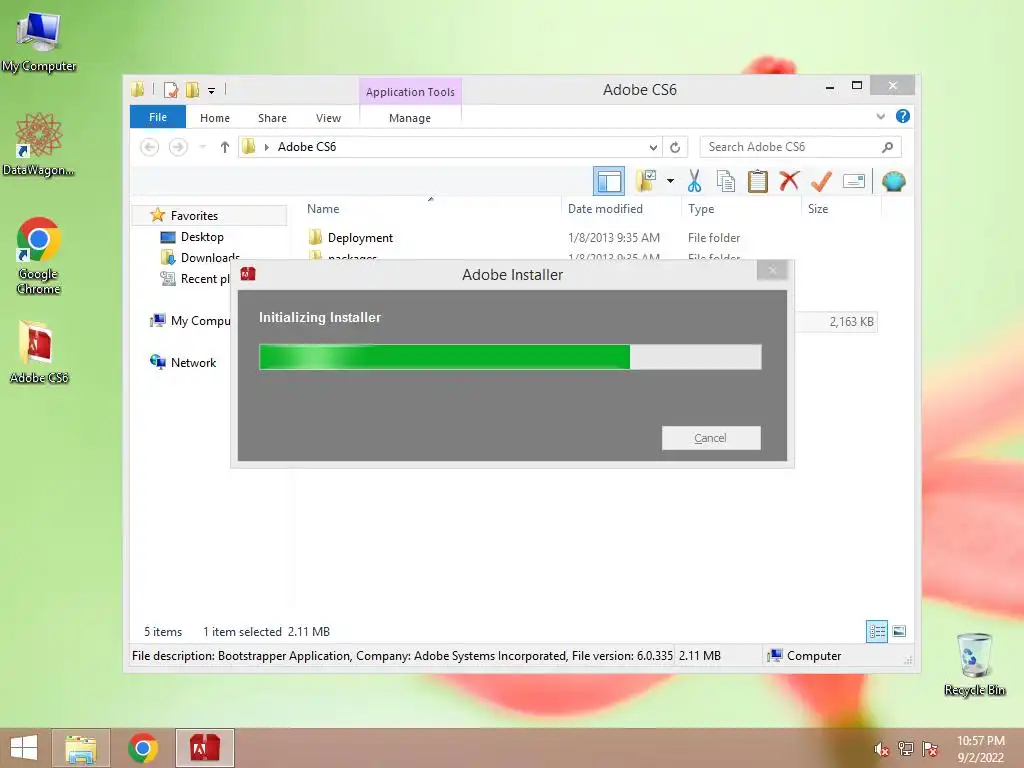This screenshot has height=768, width=1024.
Task: Click the Initializing Installer progress bar
Action: (x=510, y=357)
